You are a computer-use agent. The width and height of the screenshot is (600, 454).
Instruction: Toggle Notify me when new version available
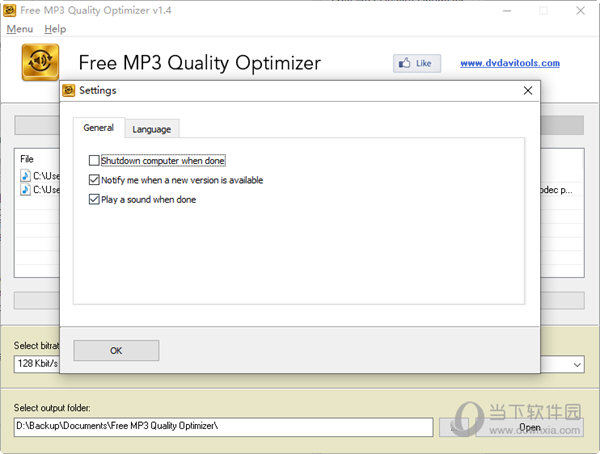point(94,180)
